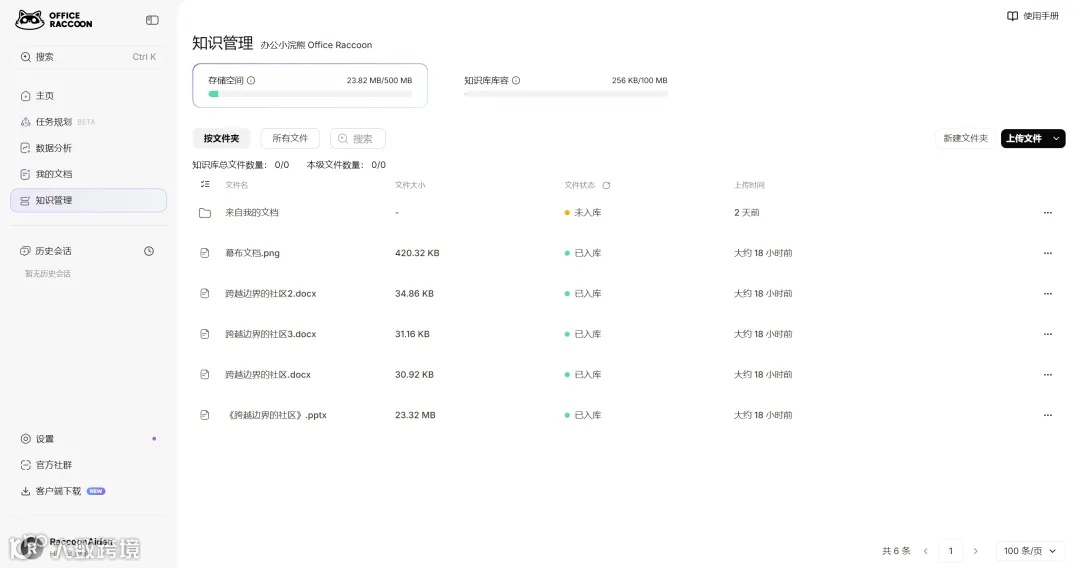Screen dimensions: 1080x568
Task: Click info icon next to 存储空间
Action: tap(251, 81)
